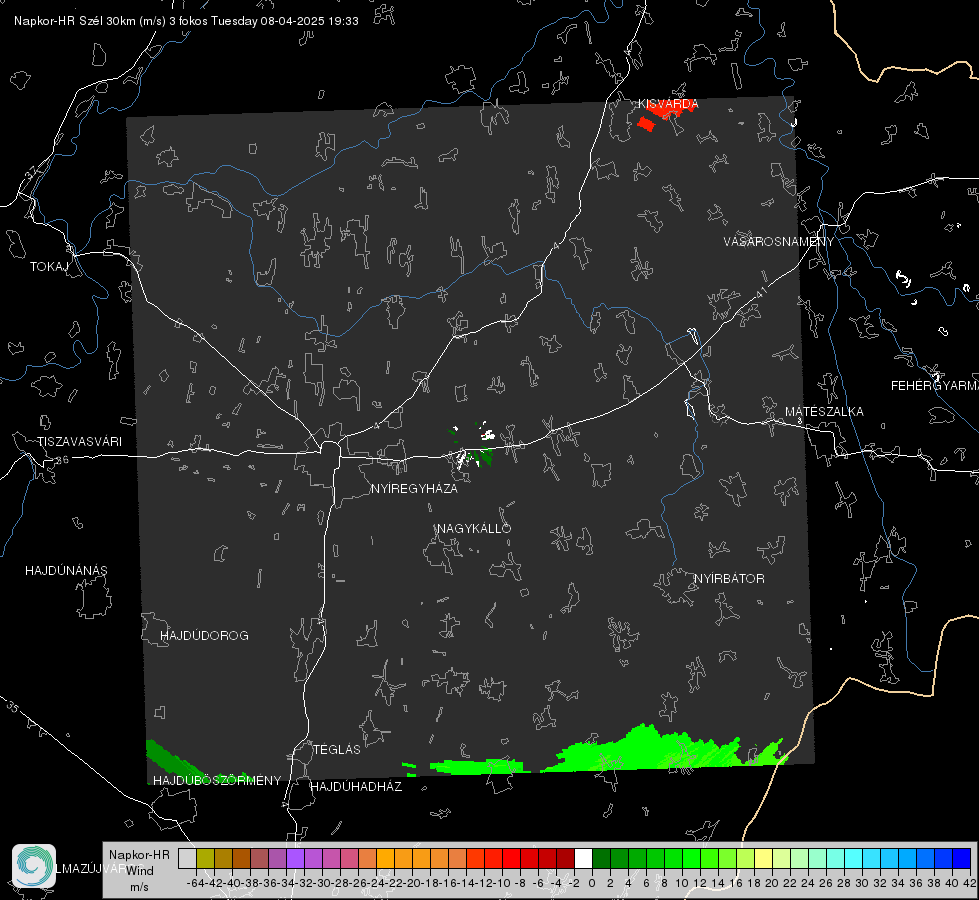Click the Napkor-HR legend title

click(139, 855)
